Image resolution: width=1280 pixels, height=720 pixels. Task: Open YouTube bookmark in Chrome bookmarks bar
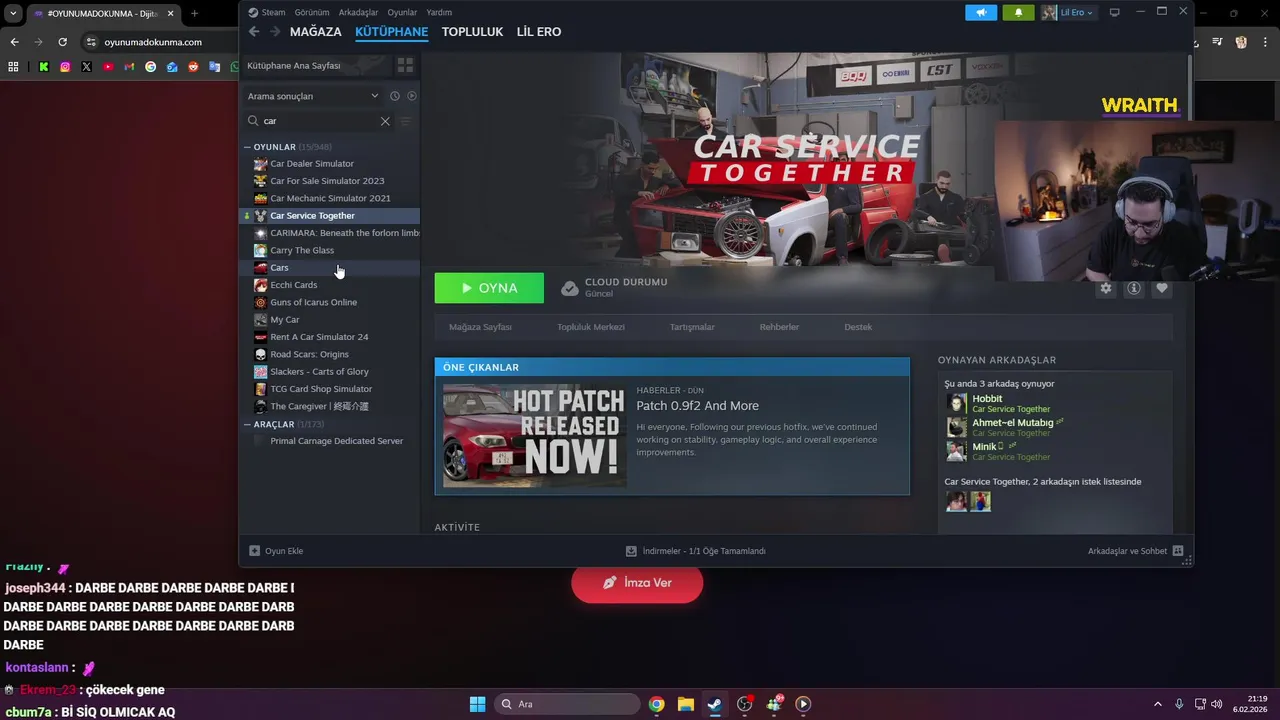pos(108,67)
